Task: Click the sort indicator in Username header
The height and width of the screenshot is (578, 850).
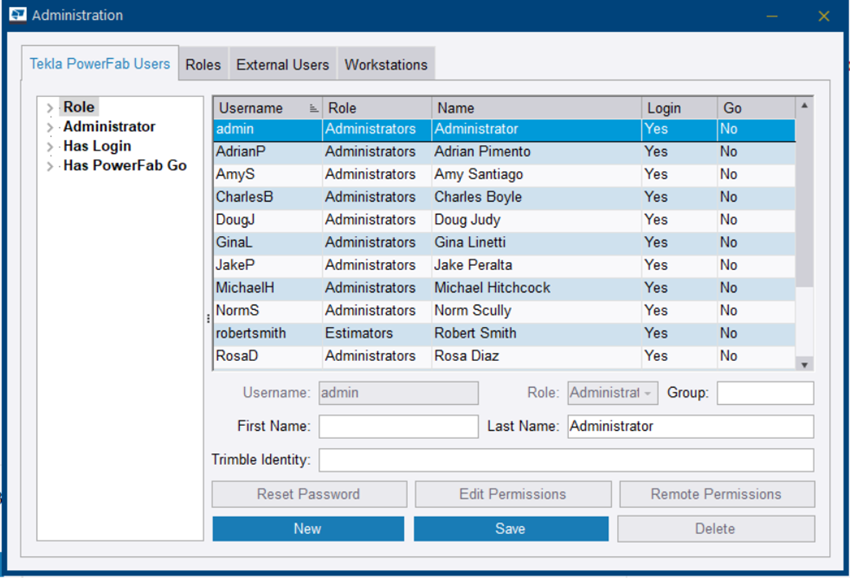Action: point(313,109)
